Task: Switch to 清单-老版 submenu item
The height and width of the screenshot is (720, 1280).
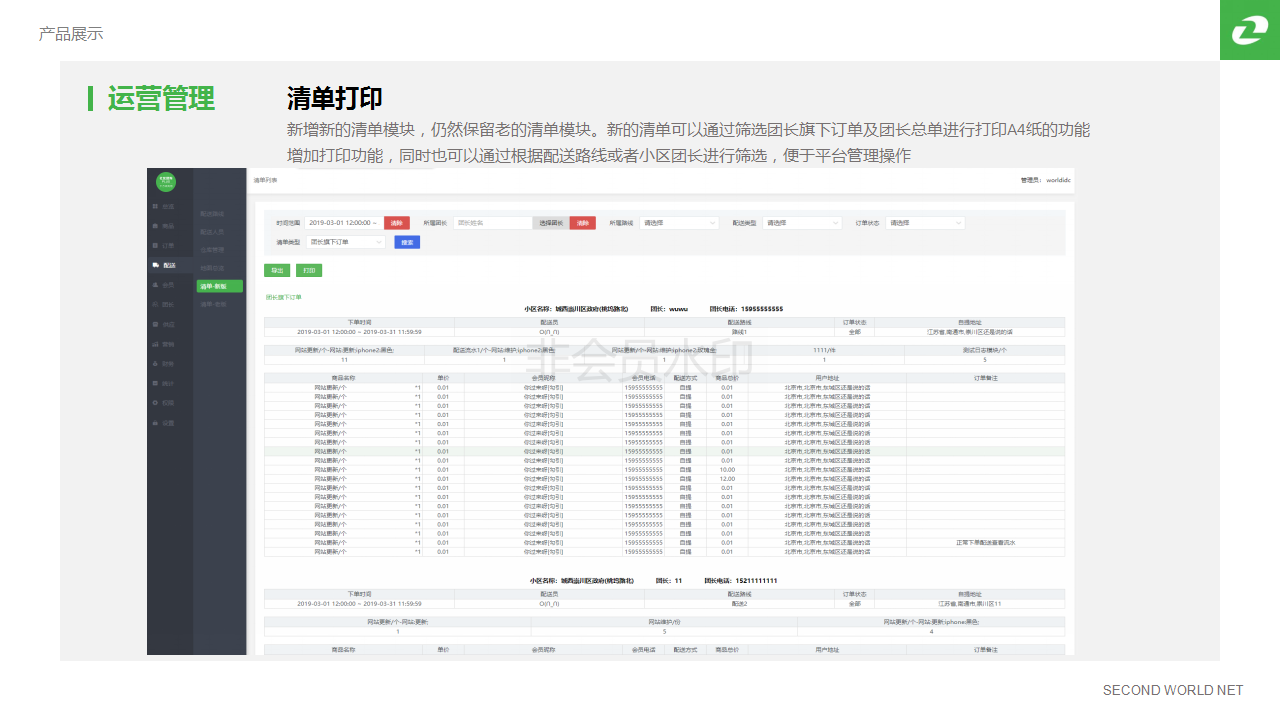Action: coord(213,304)
